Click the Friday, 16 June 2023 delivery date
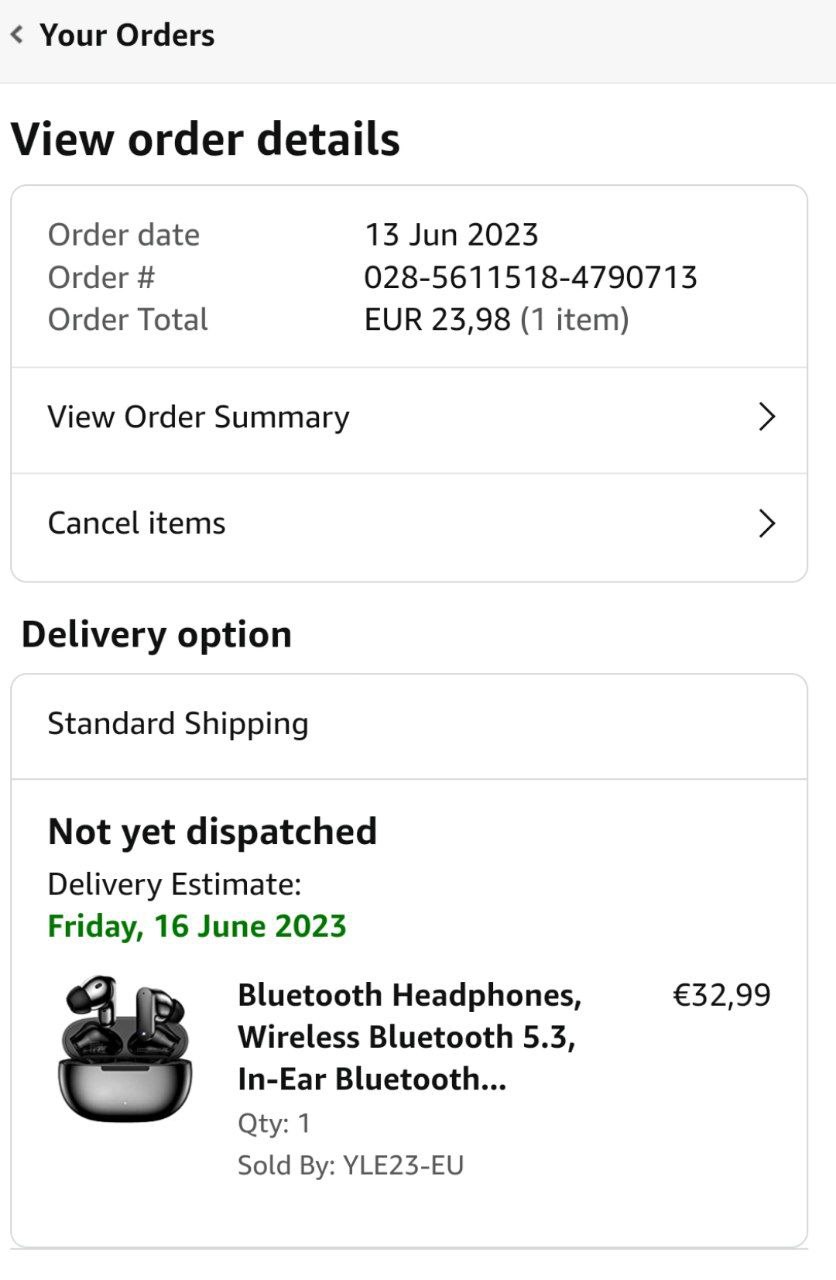Viewport: 836px width, 1280px height. click(197, 926)
